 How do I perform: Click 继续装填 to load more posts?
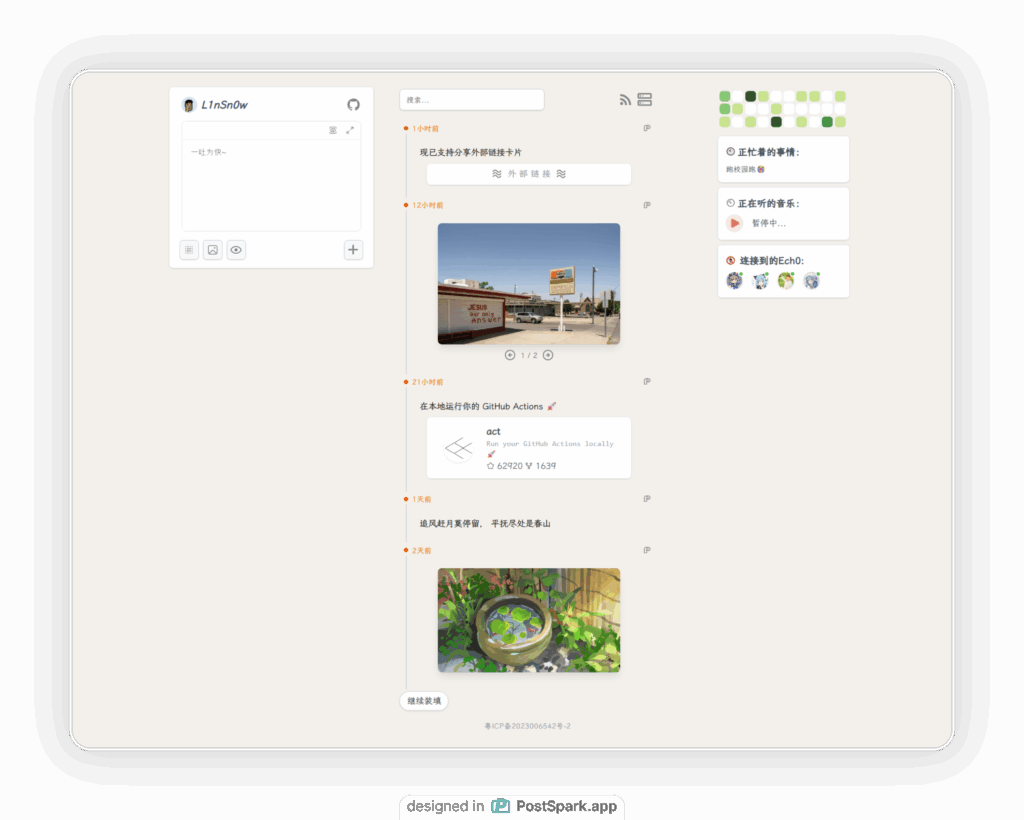[x=424, y=701]
